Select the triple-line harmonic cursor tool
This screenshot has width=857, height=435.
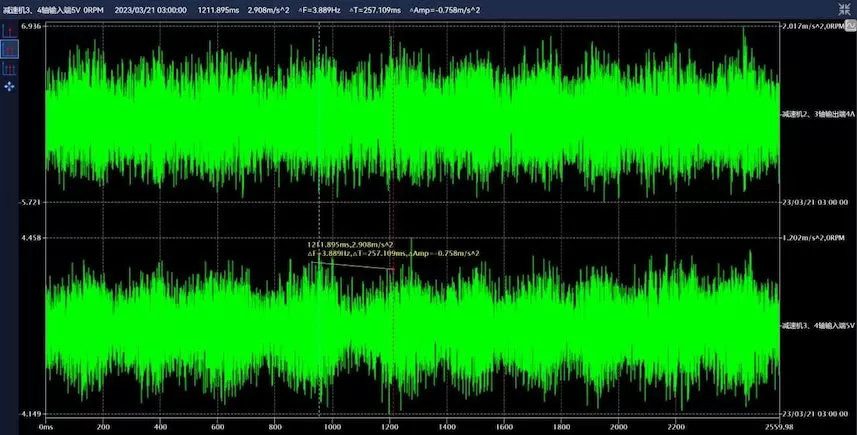pos(10,68)
